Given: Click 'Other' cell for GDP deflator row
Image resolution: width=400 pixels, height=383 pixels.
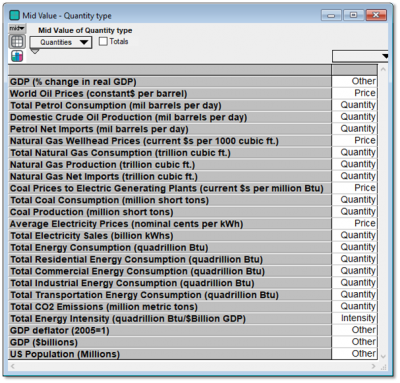Looking at the screenshot, I should tap(355, 330).
